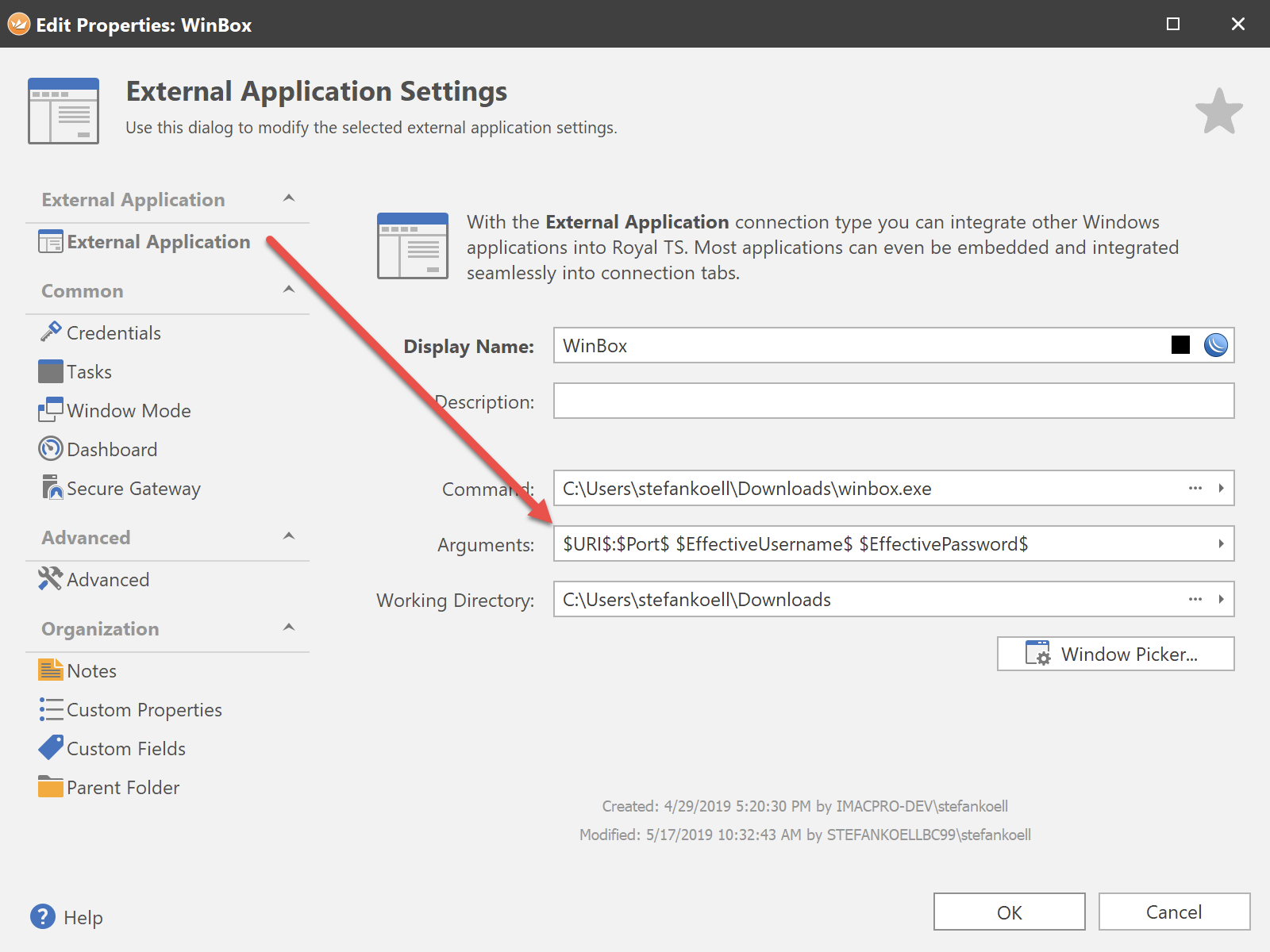
Task: Click the Custom Fields tag icon
Action: click(x=51, y=748)
